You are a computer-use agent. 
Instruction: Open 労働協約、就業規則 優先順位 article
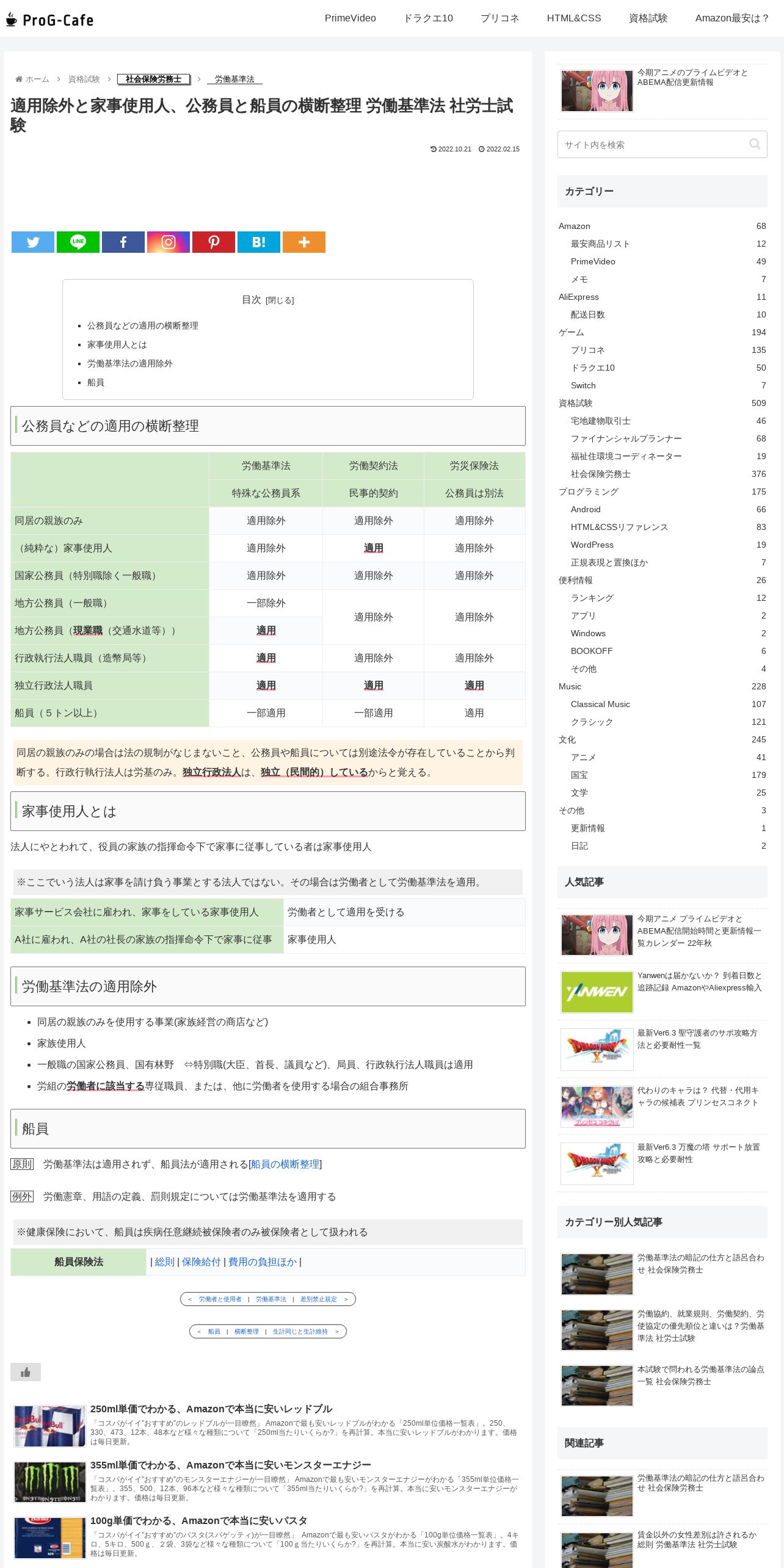(x=662, y=1330)
